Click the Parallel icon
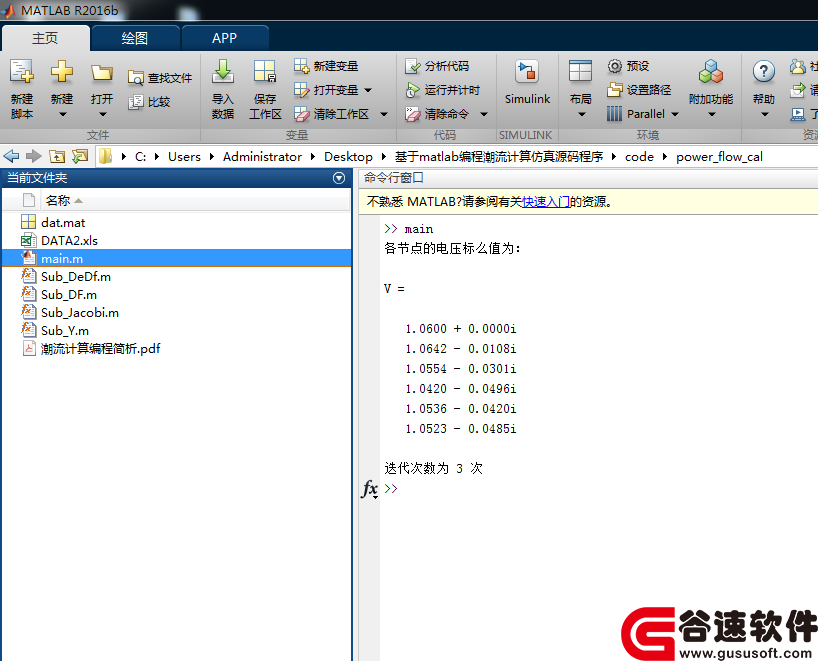Image resolution: width=818 pixels, height=661 pixels. click(615, 114)
